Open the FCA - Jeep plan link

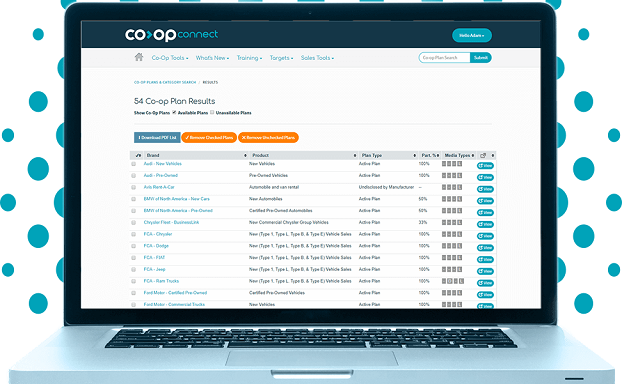[x=154, y=269]
